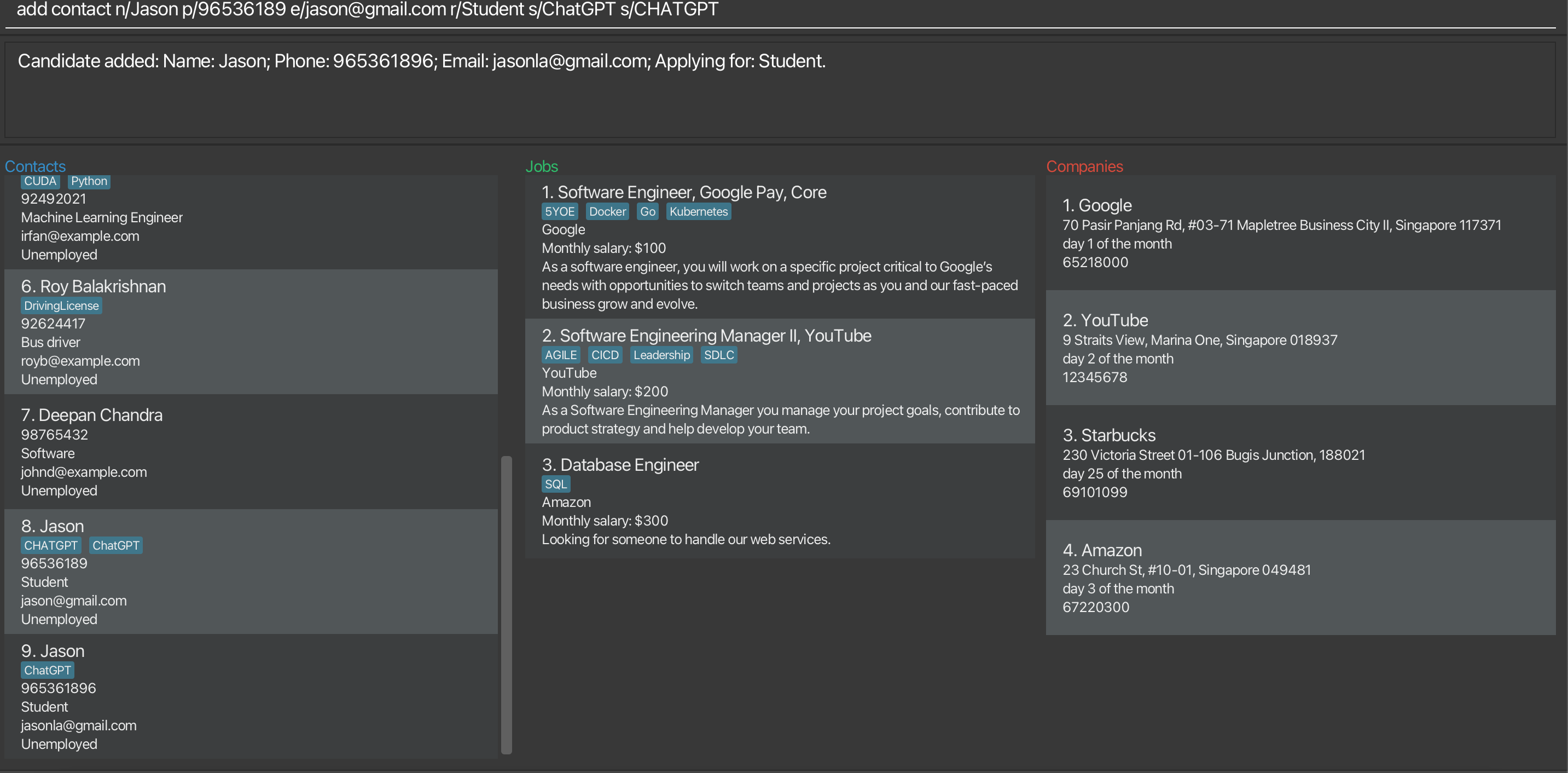The image size is (1568, 773).
Task: Select the Database Engineer job card
Action: [779, 501]
